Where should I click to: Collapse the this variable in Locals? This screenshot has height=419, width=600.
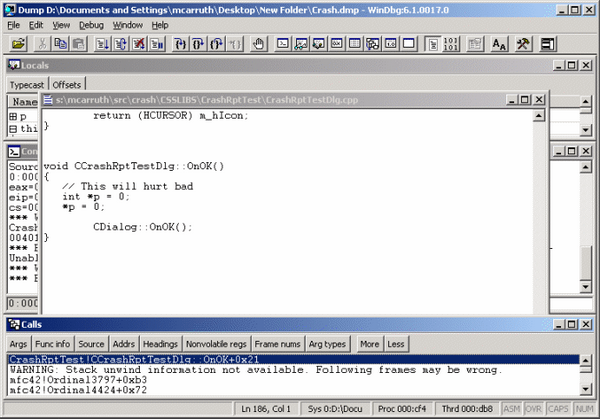pyautogui.click(x=13, y=129)
